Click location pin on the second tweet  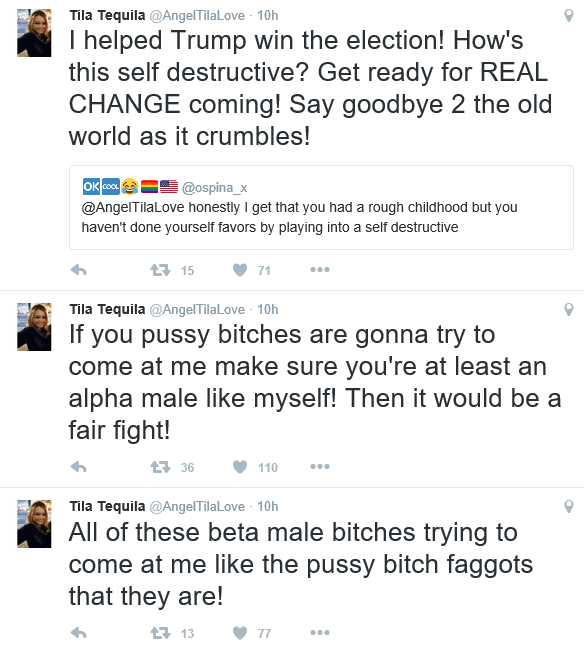569,310
